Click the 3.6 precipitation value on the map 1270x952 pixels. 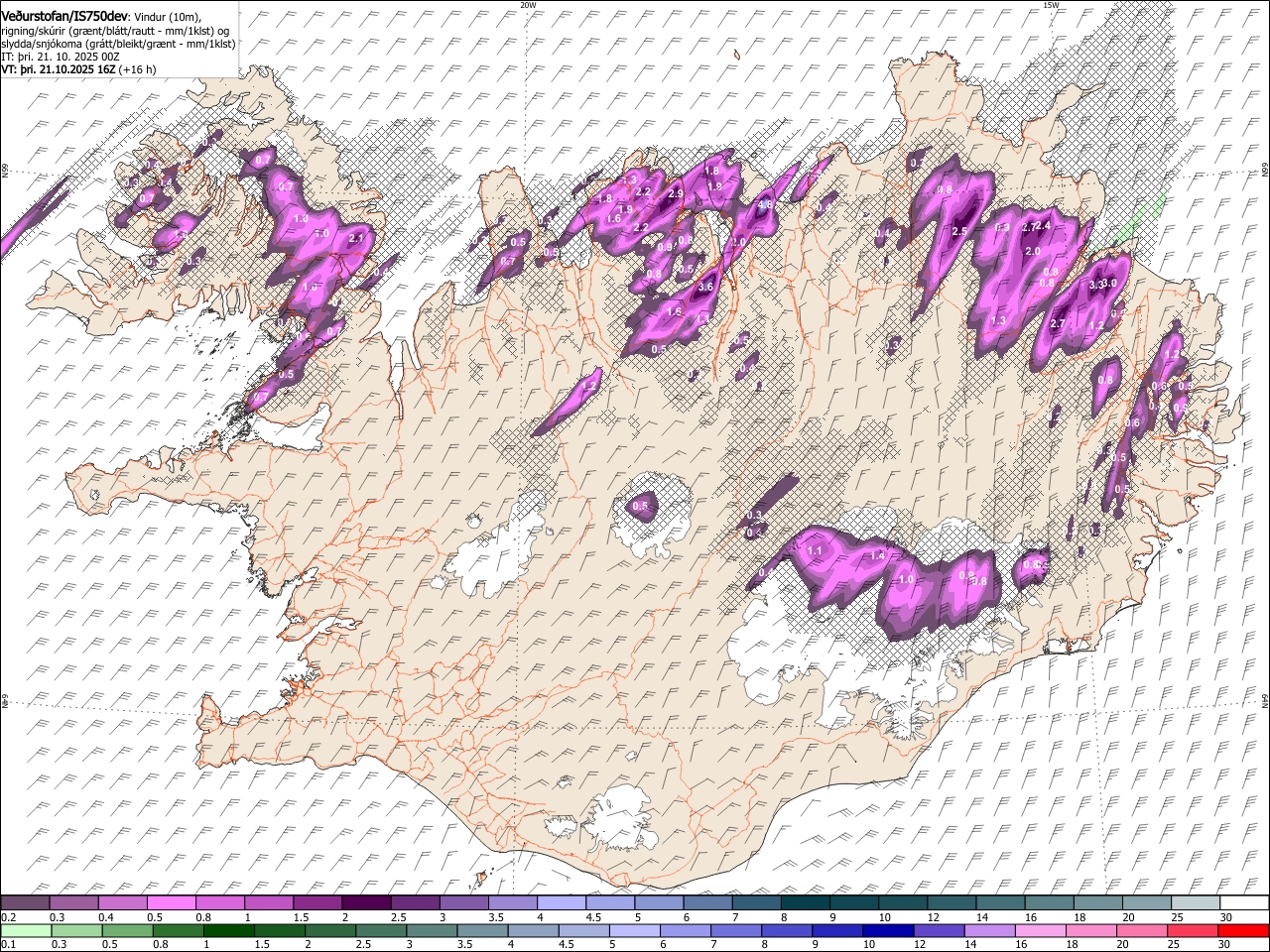(706, 287)
